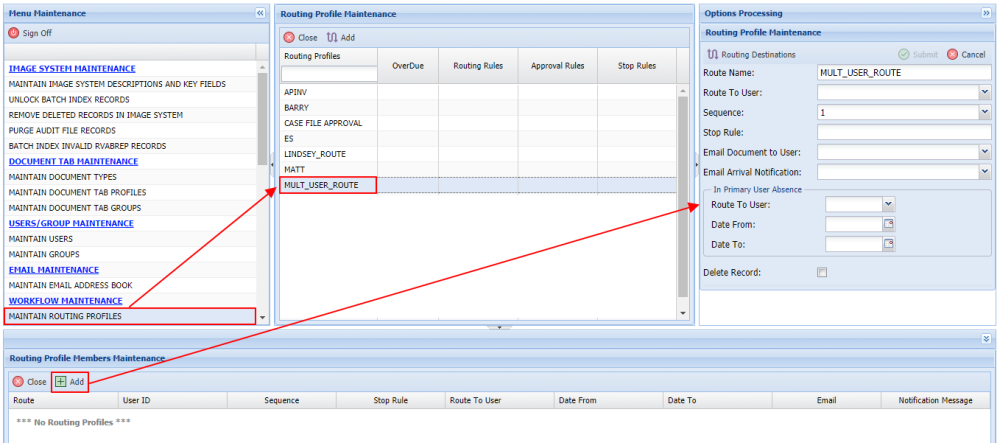Image resolution: width=1000 pixels, height=443 pixels.
Task: Click the splitter collapse arrow above bottom panel
Action: 499,327
